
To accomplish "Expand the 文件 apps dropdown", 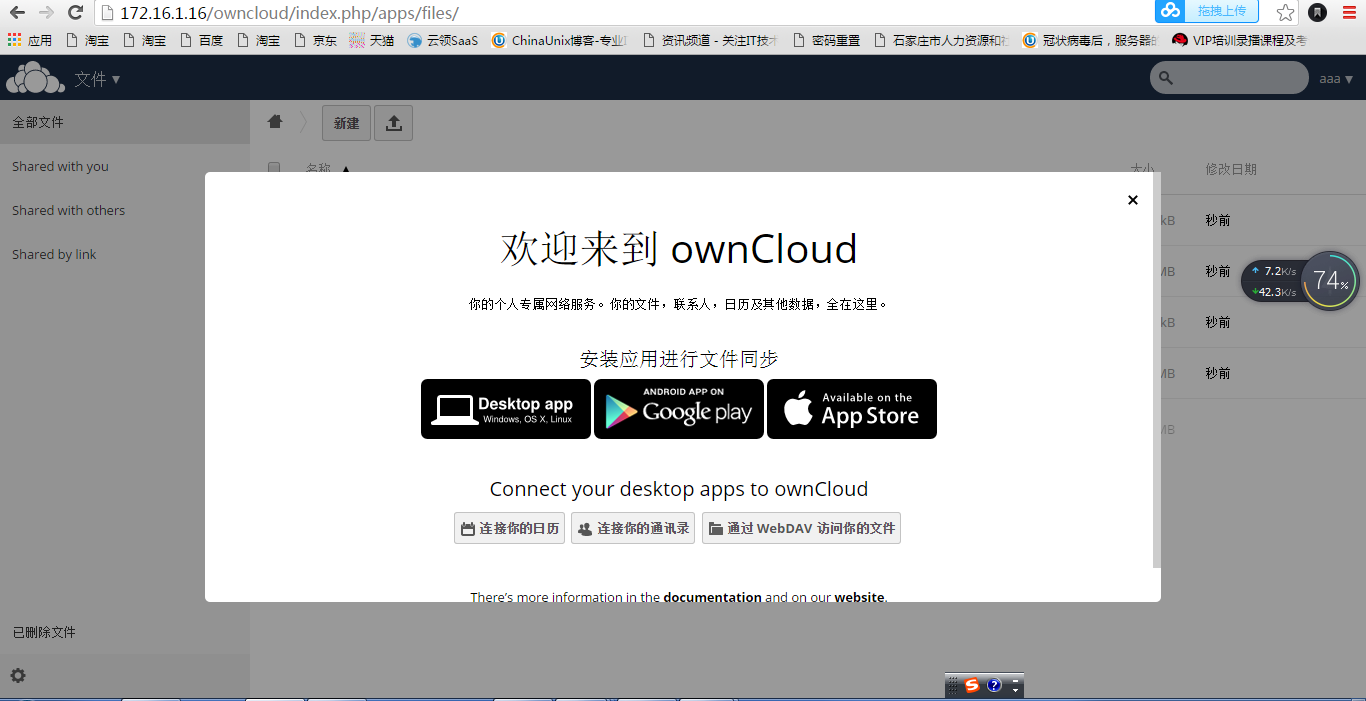I will tap(97, 79).
